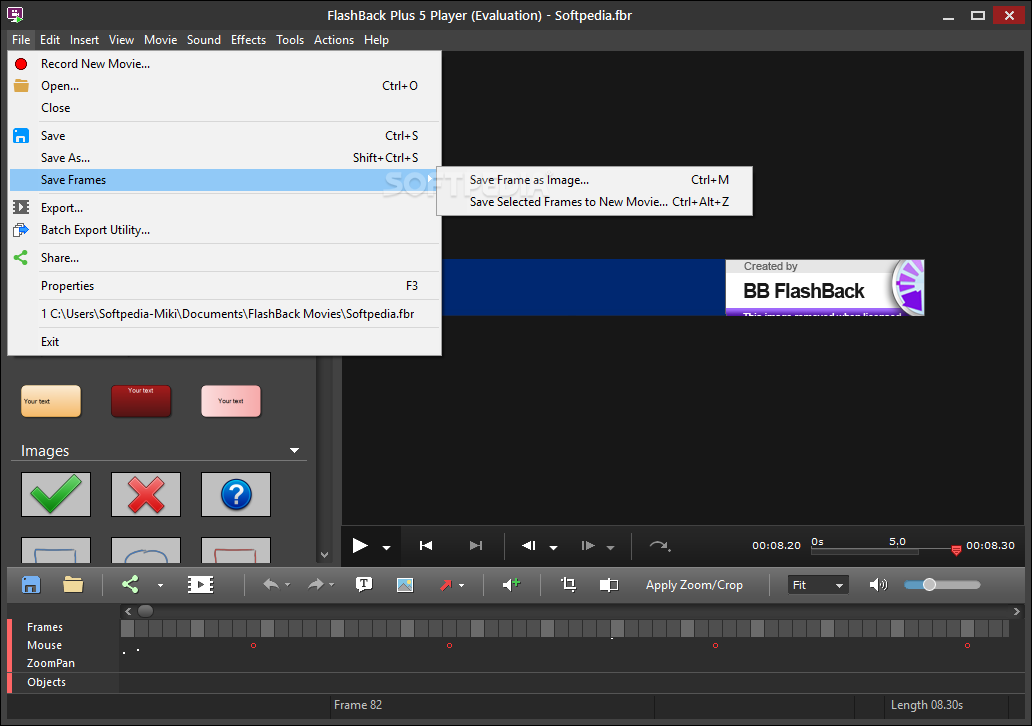Jump to movie end button
Viewport: 1032px width, 726px height.
coord(476,546)
